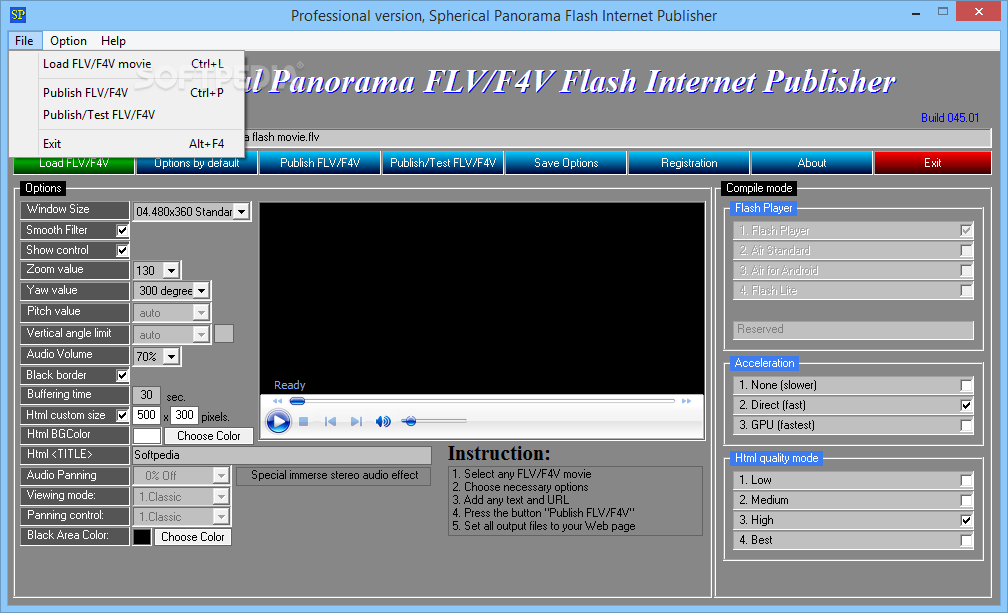The image size is (1008, 613).
Task: Click the Next track icon
Action: (x=356, y=422)
